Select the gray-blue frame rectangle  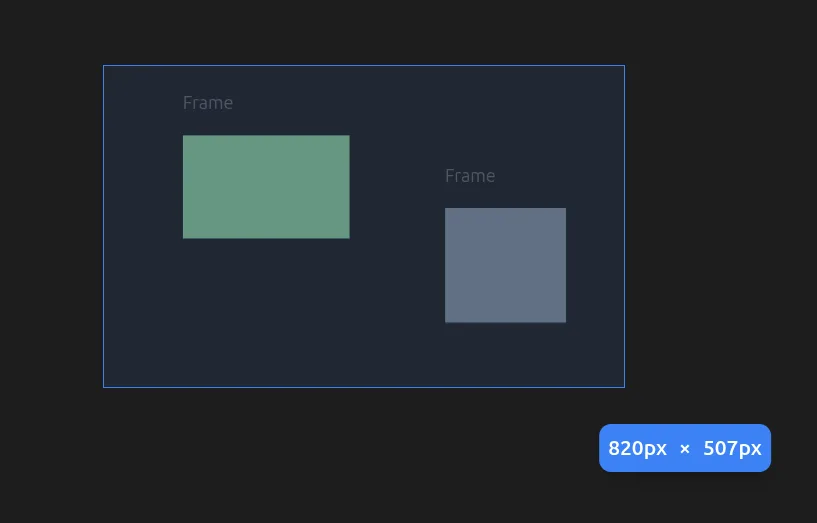pyautogui.click(x=505, y=265)
